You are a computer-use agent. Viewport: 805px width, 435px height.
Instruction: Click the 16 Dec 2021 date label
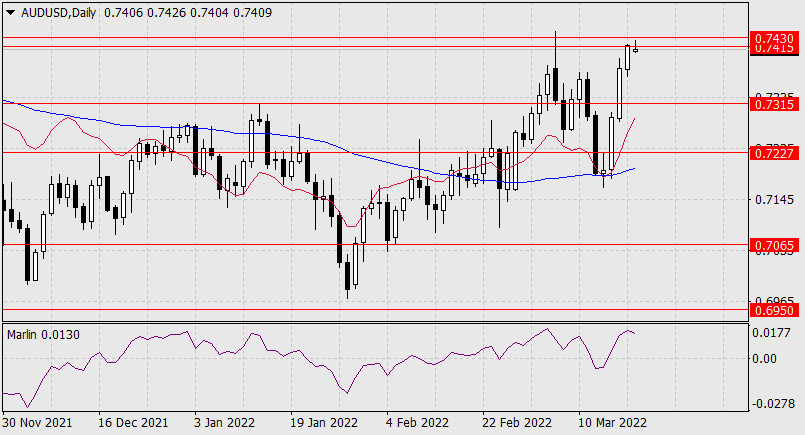[133, 423]
